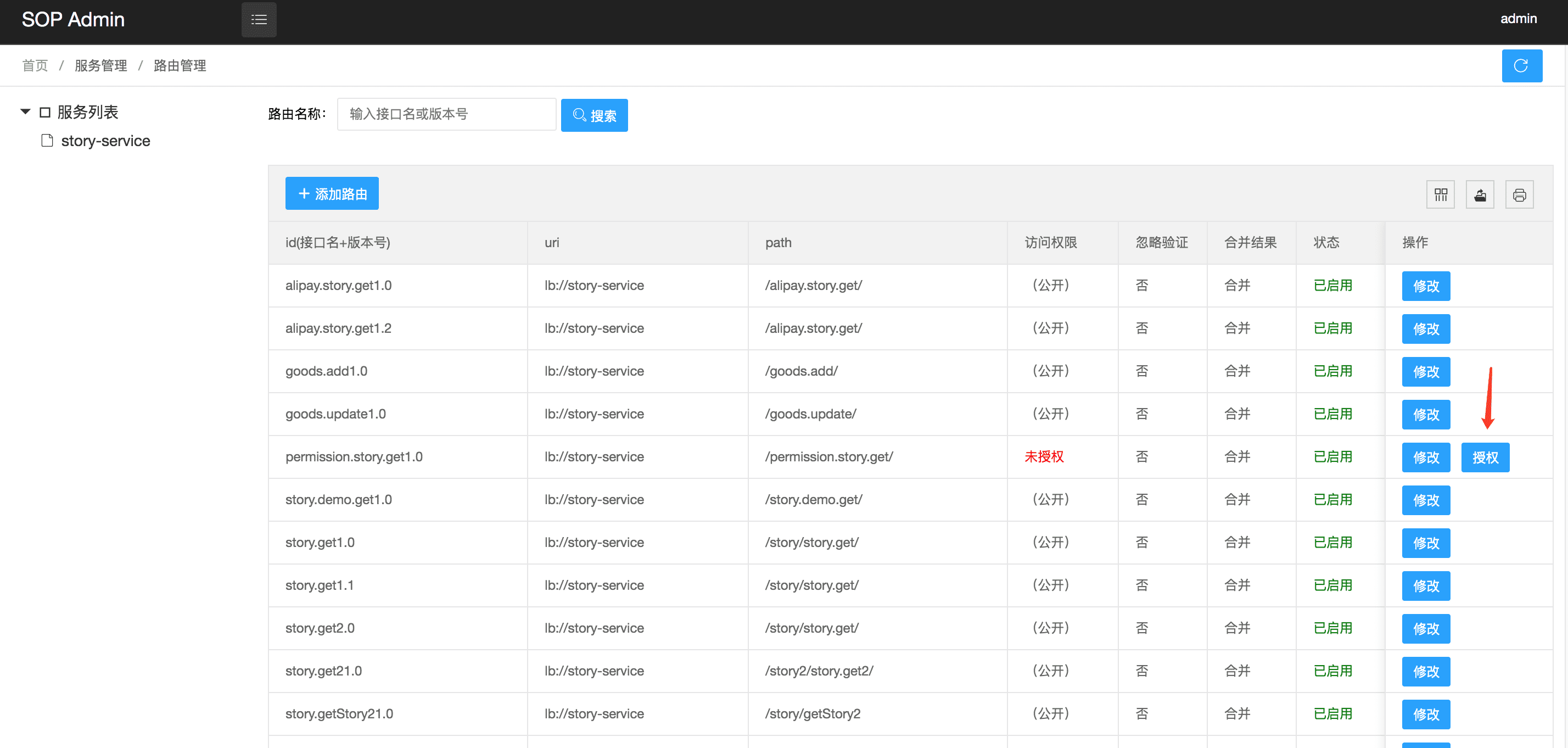This screenshot has height=748, width=1568.
Task: Focus the 路由名称 search input field
Action: (446, 115)
